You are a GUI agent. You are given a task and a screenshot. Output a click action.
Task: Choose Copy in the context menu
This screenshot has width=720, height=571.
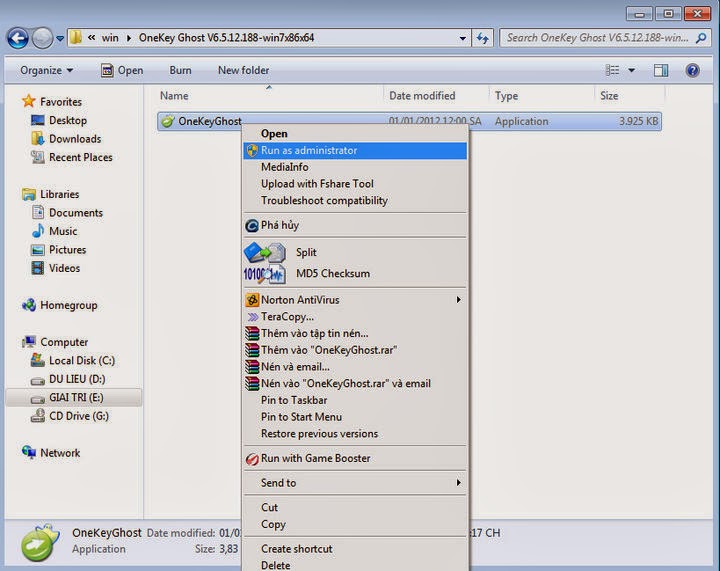(355, 524)
